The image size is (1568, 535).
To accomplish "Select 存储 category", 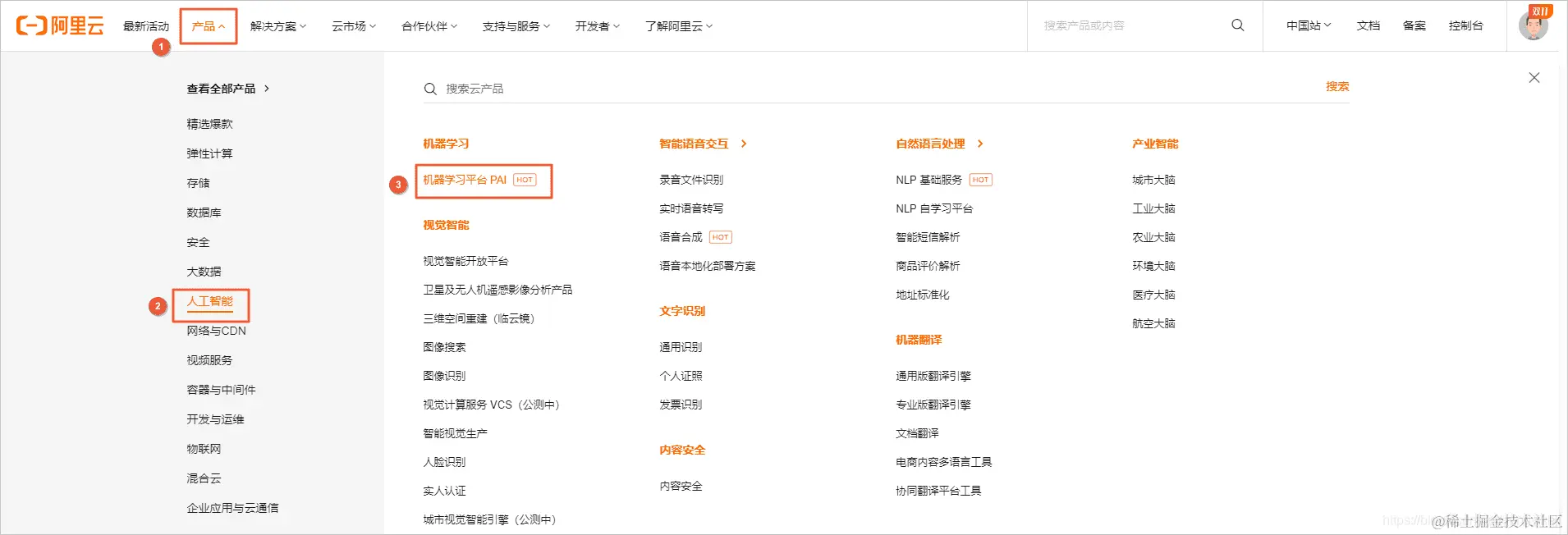I will point(198,183).
